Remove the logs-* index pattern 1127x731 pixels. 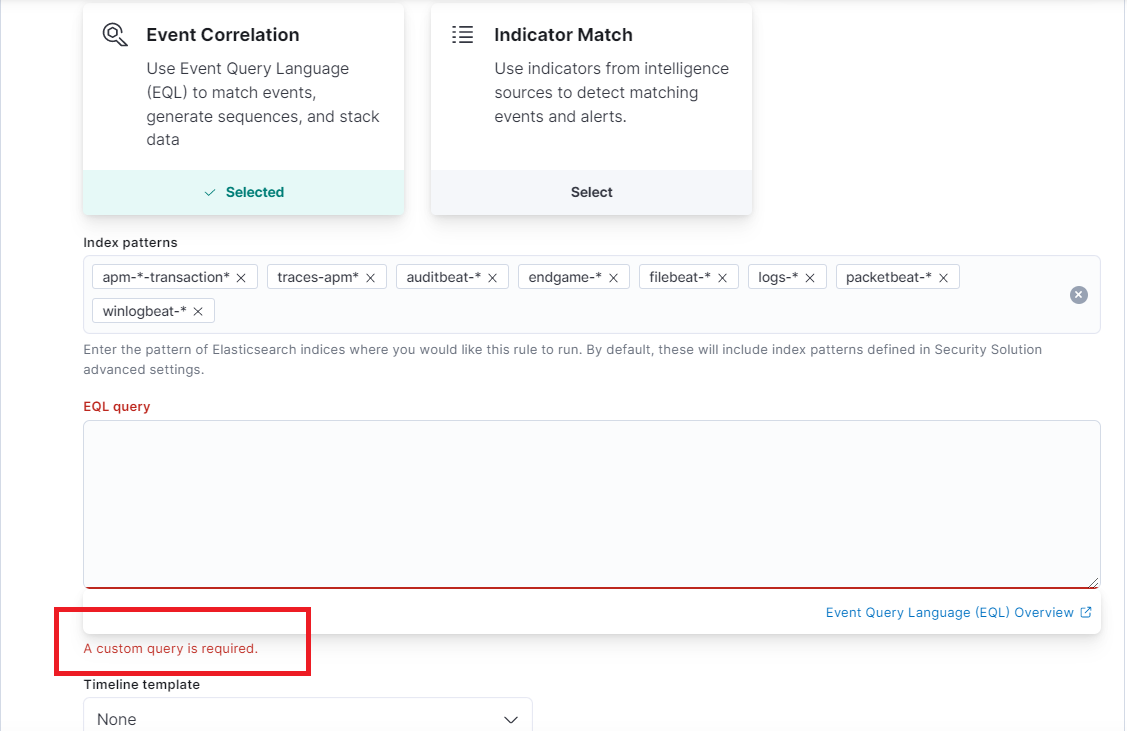click(810, 276)
